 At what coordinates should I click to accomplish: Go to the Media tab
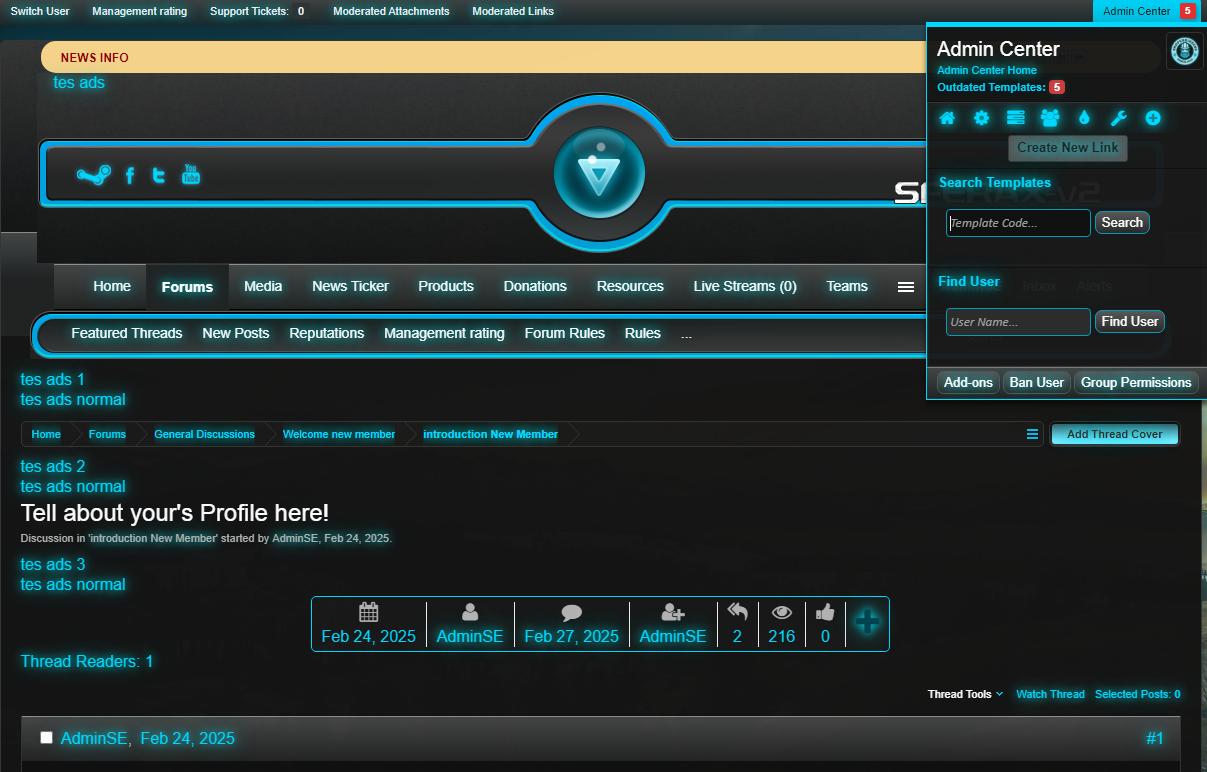point(263,286)
